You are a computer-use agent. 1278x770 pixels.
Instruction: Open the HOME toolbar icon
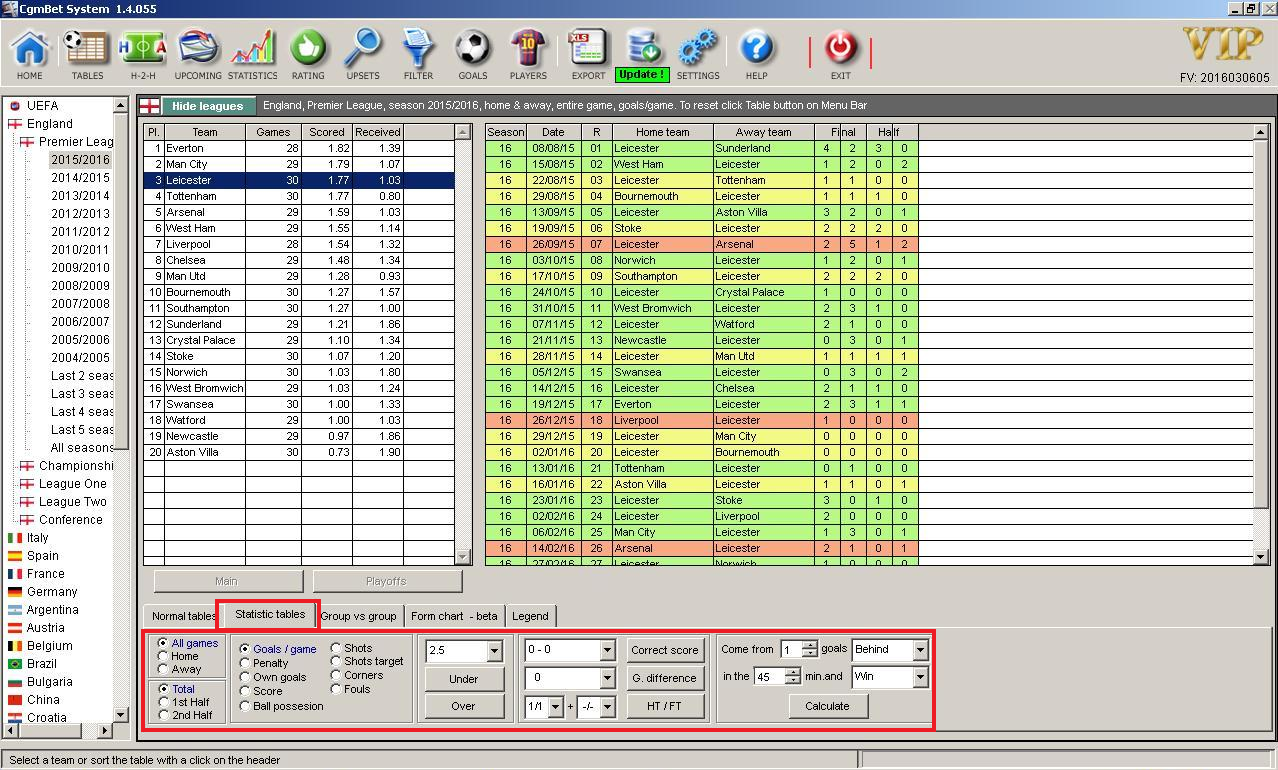[30, 47]
